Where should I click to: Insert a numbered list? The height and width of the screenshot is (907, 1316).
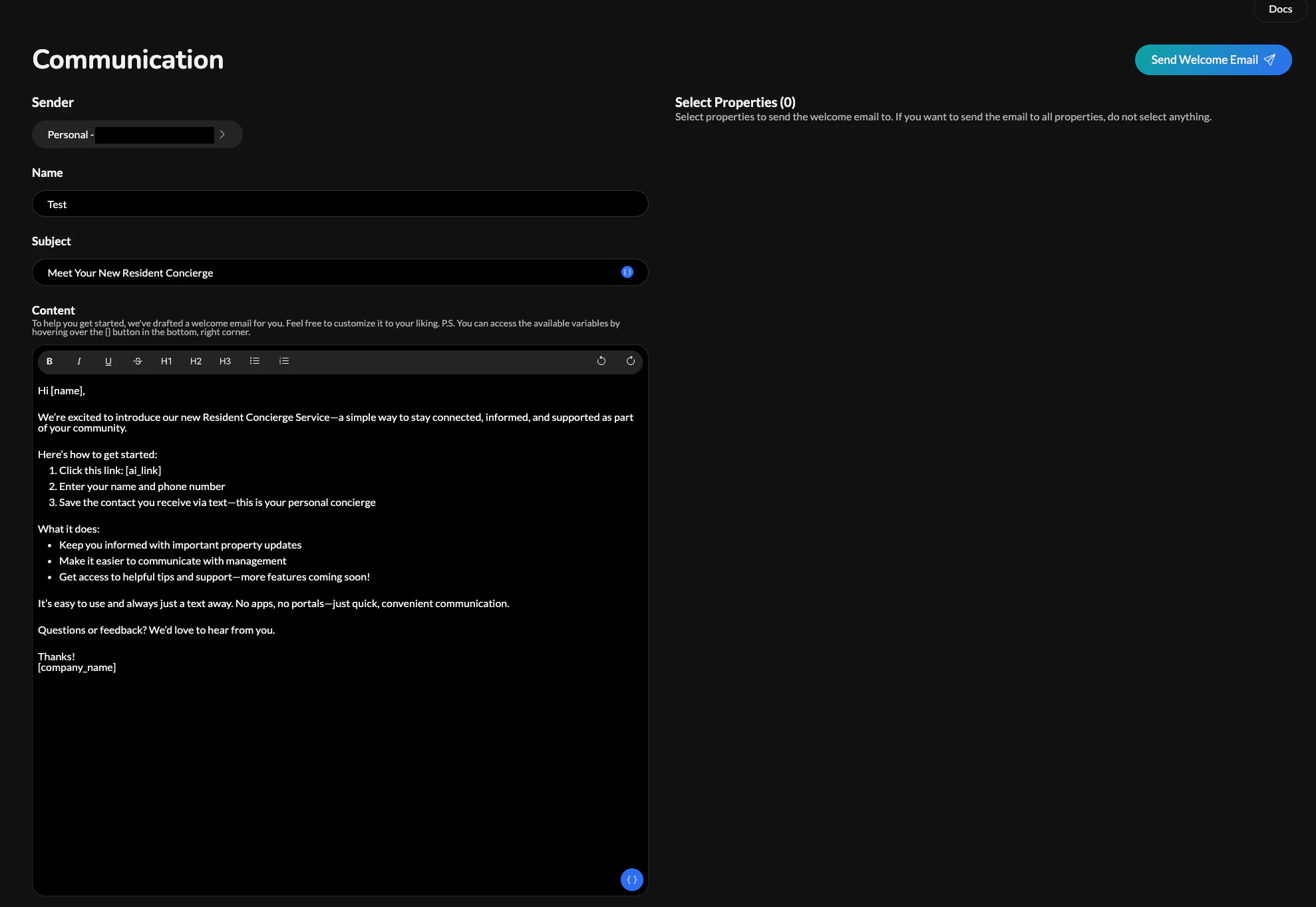tap(283, 361)
